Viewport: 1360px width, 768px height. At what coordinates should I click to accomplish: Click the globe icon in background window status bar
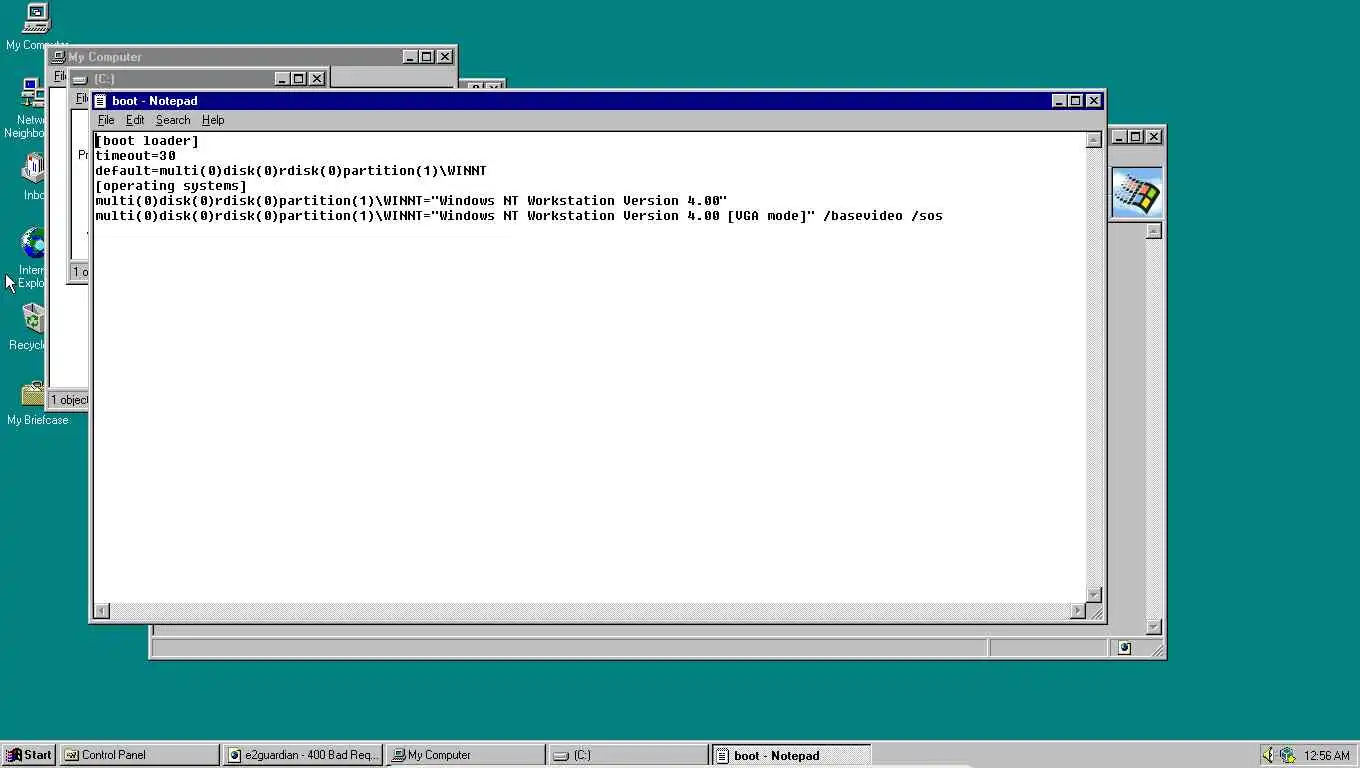click(1124, 648)
